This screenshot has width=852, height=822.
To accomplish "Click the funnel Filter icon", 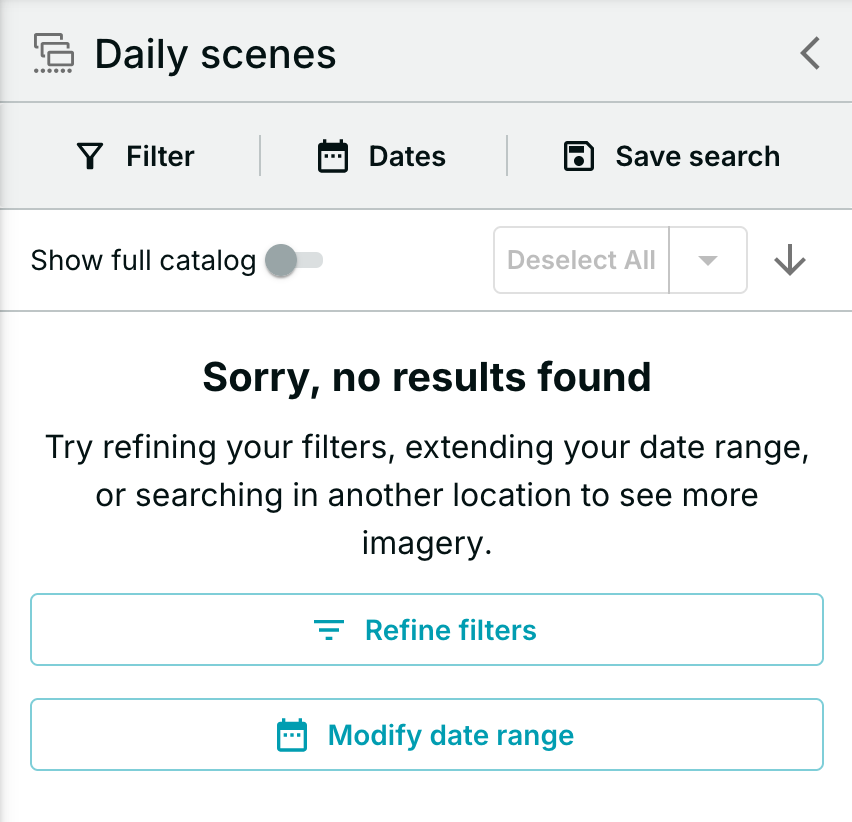I will point(90,156).
